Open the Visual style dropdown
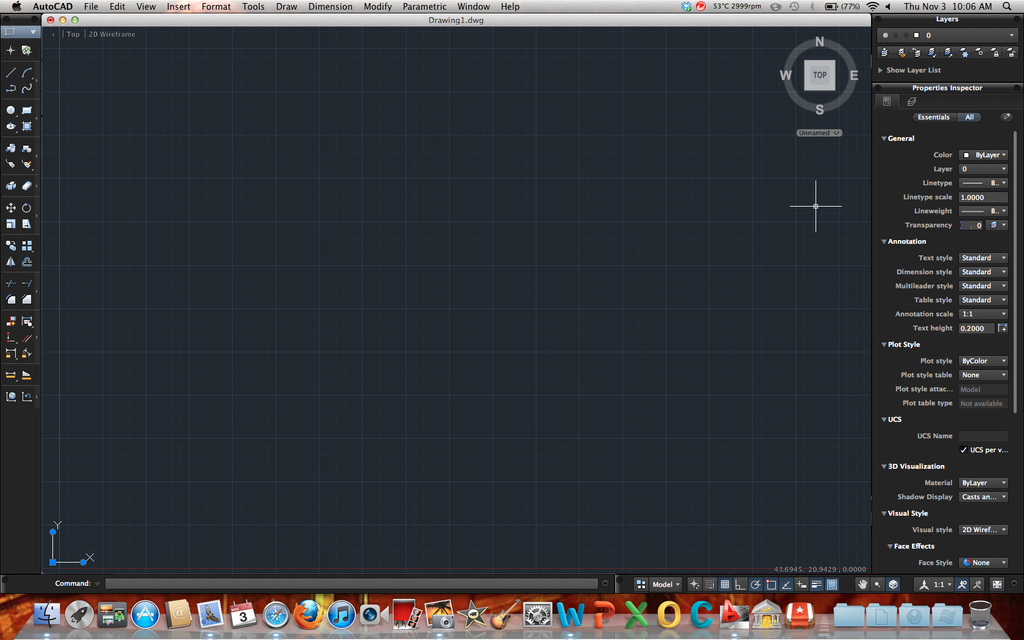Screen dimensions: 1024x640 983,530
